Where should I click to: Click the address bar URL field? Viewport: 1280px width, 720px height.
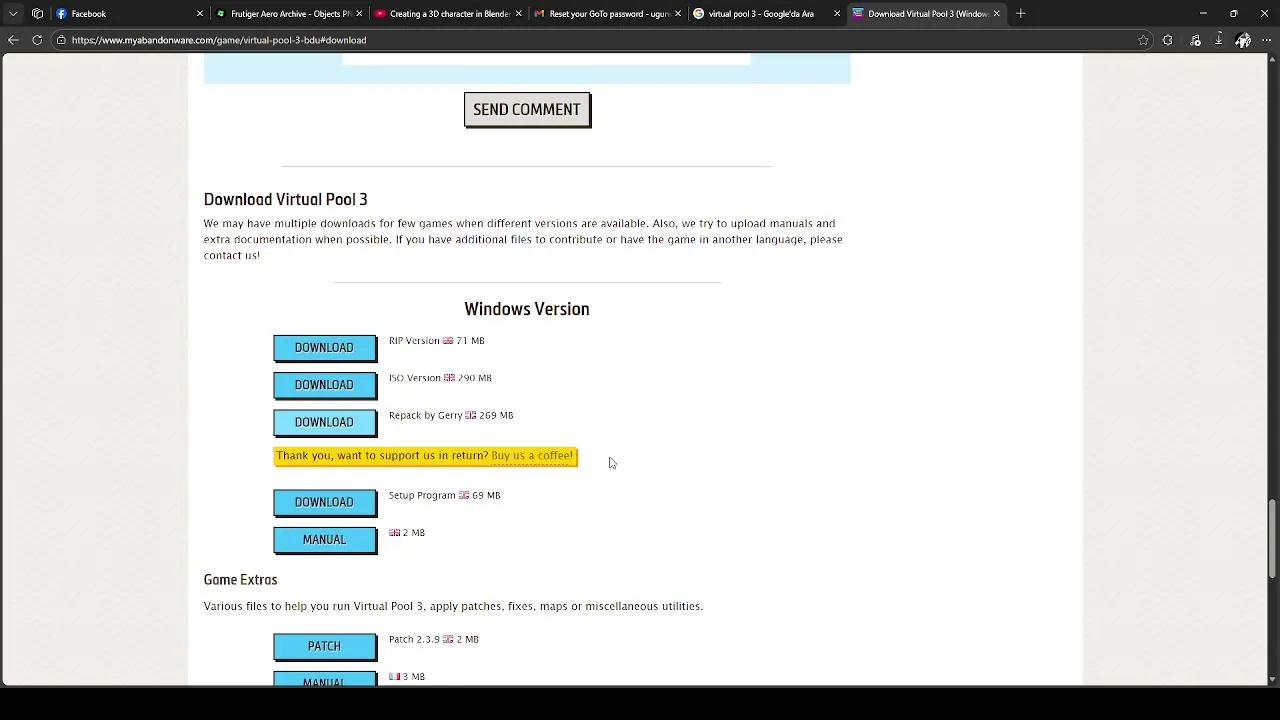pos(600,40)
